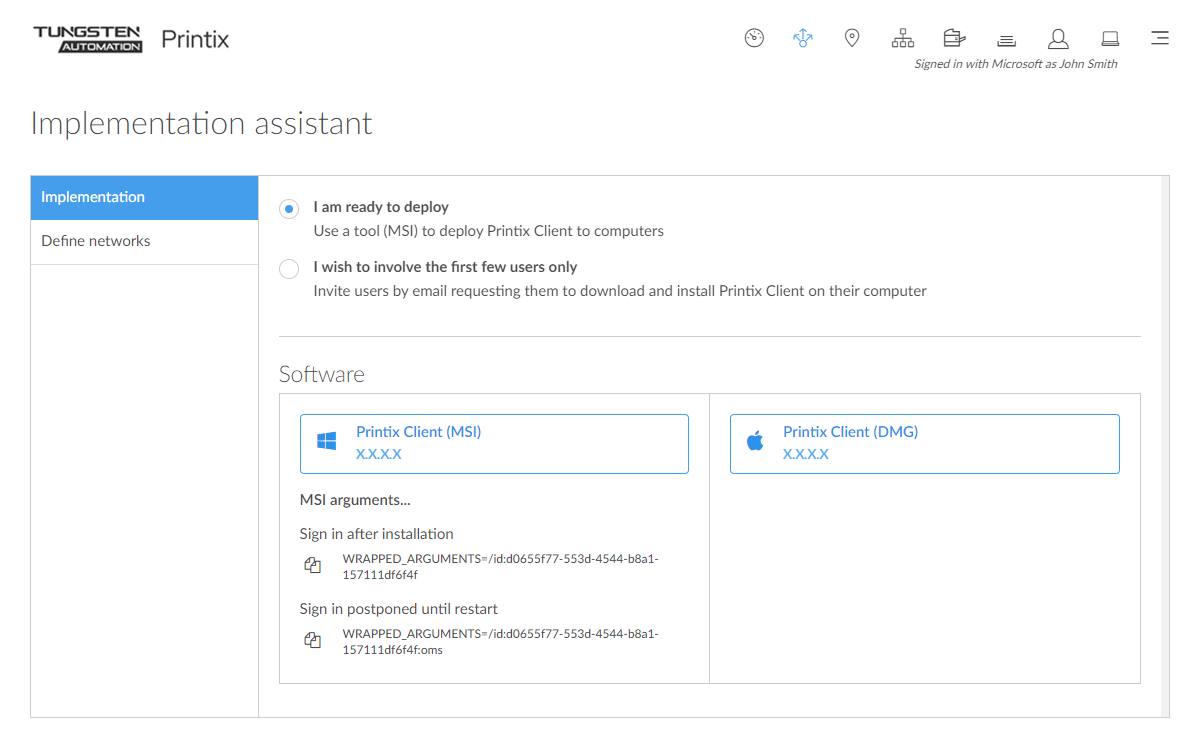Click the Tungsten Automation Printix logo
The width and height of the screenshot is (1200, 743).
[x=131, y=39]
